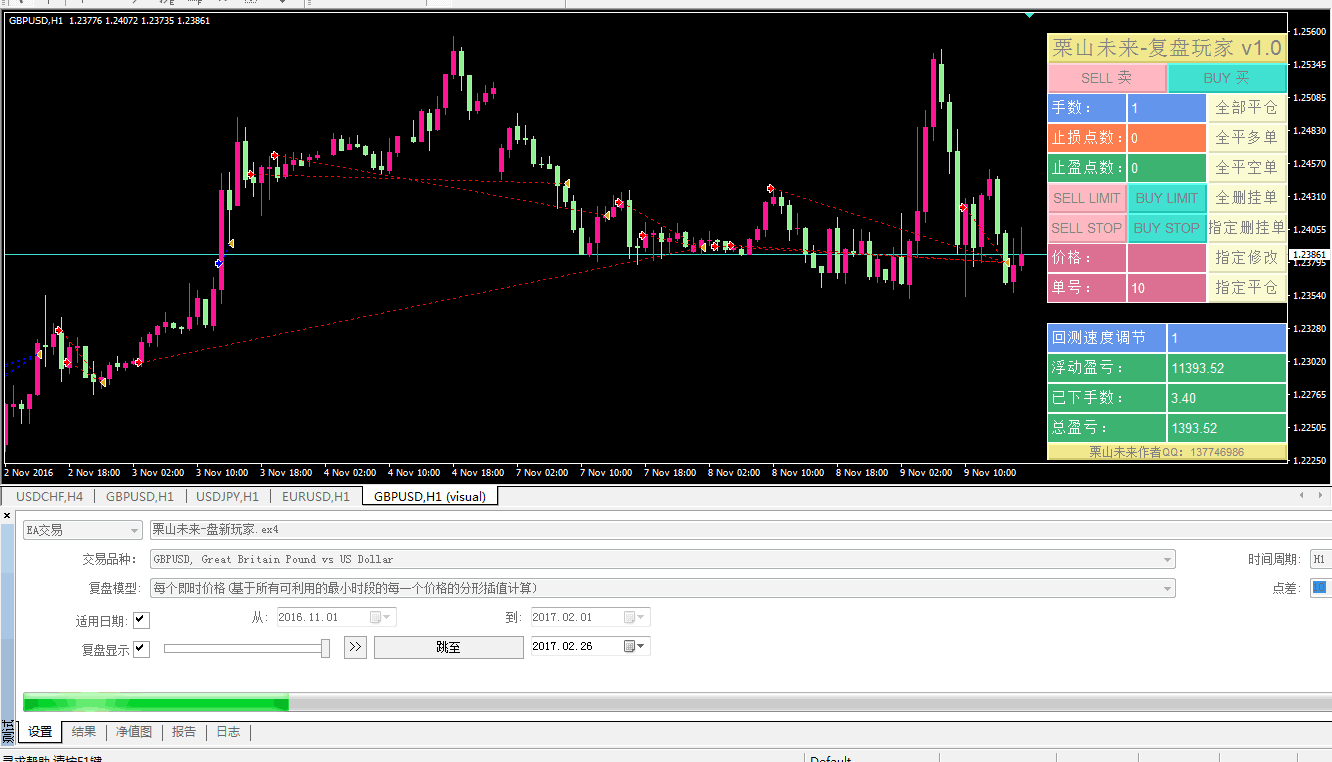The width and height of the screenshot is (1332, 762).
Task: Expand the 2017.02.26 jump date dropdown arrow
Action: (643, 646)
